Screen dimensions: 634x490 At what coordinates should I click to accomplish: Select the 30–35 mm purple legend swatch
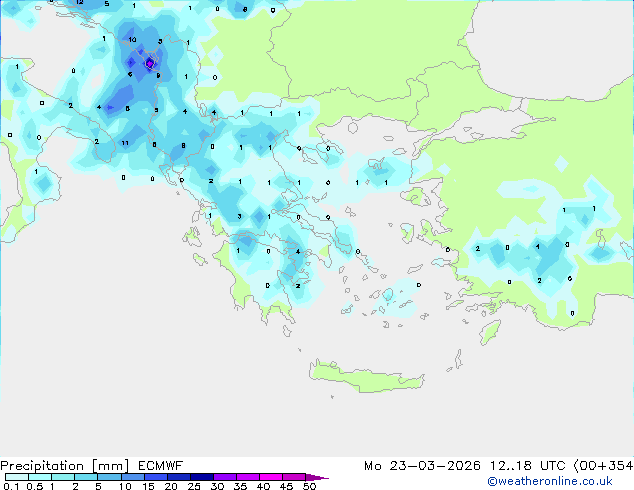point(224,477)
